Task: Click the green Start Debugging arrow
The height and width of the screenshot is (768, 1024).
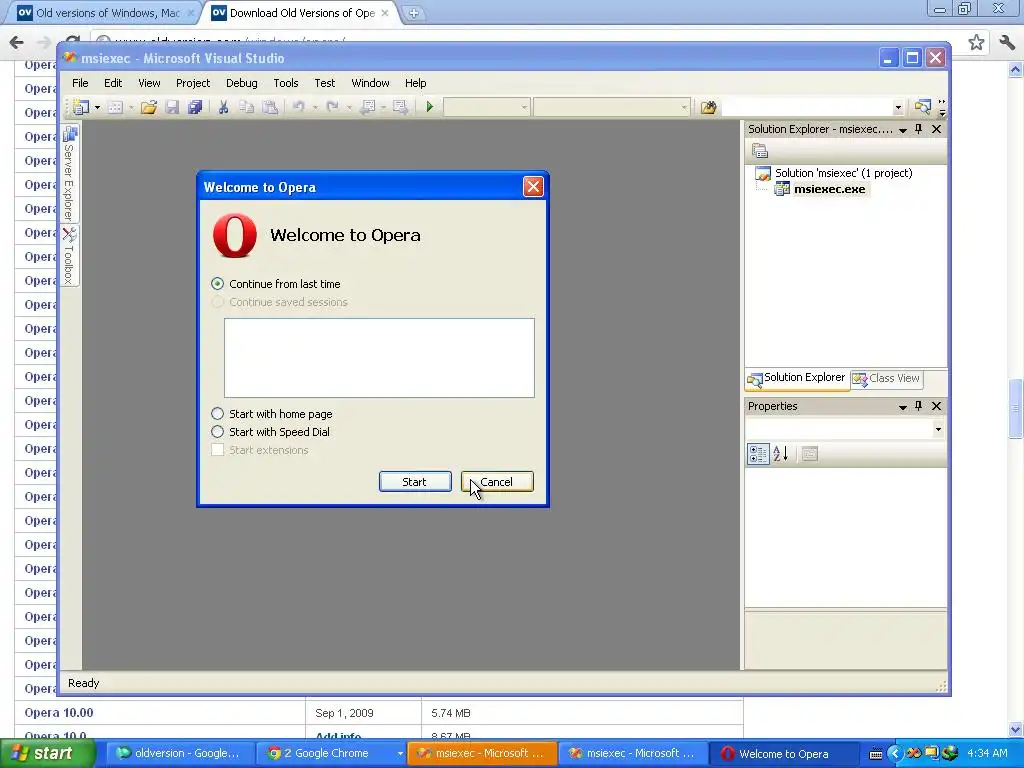Action: [430, 106]
